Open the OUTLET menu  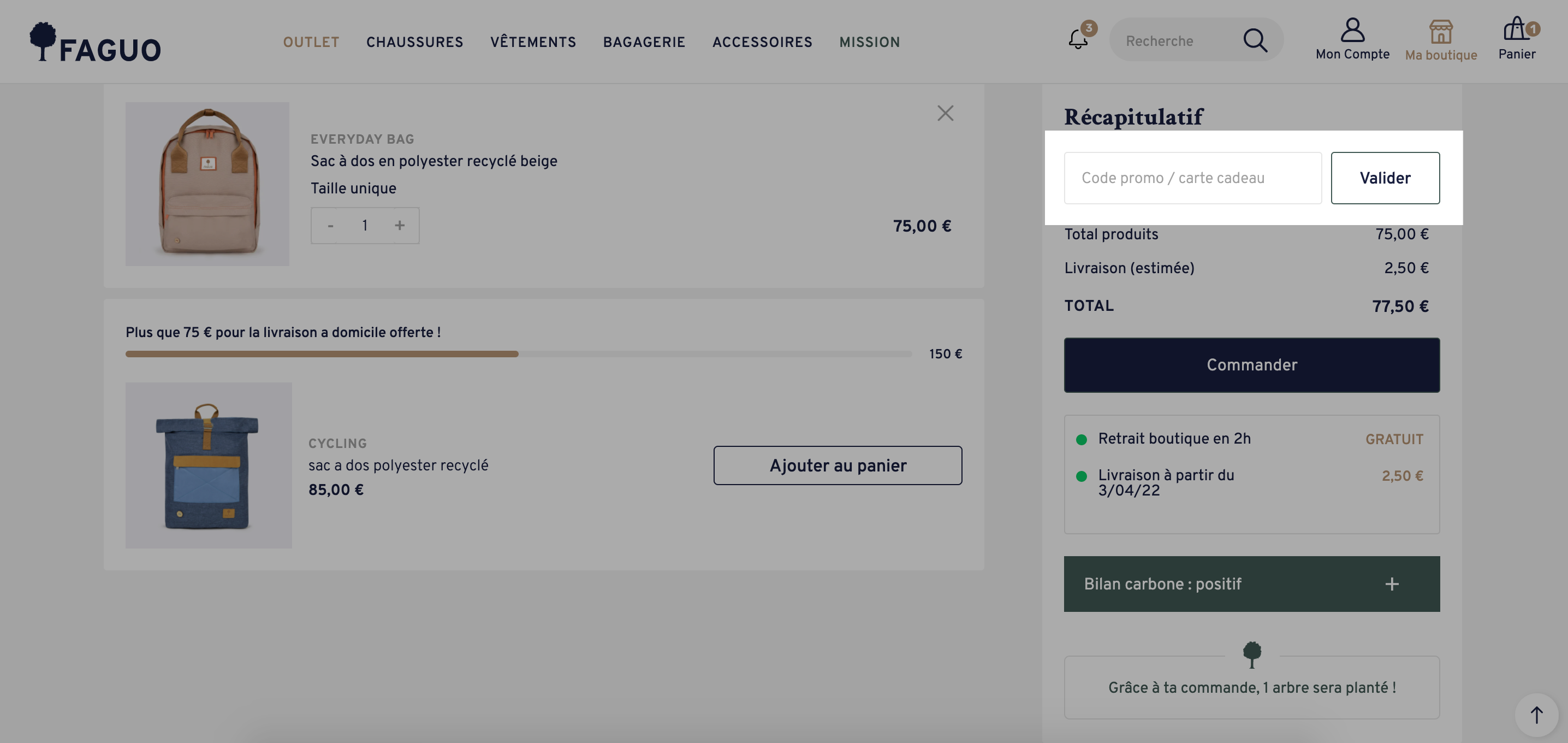pyautogui.click(x=311, y=42)
